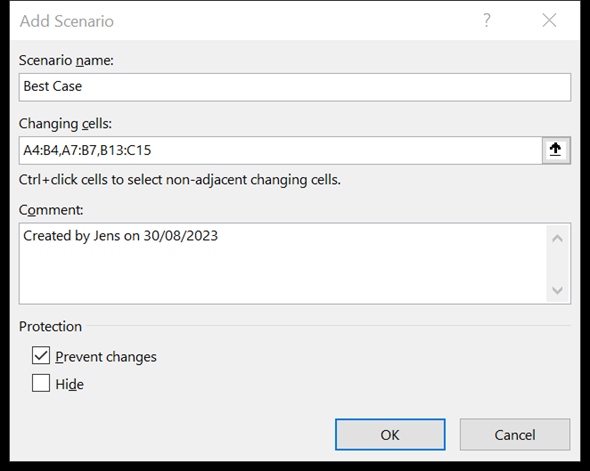Click the collapse dialog range selector icon
This screenshot has height=471, width=590.
point(556,150)
